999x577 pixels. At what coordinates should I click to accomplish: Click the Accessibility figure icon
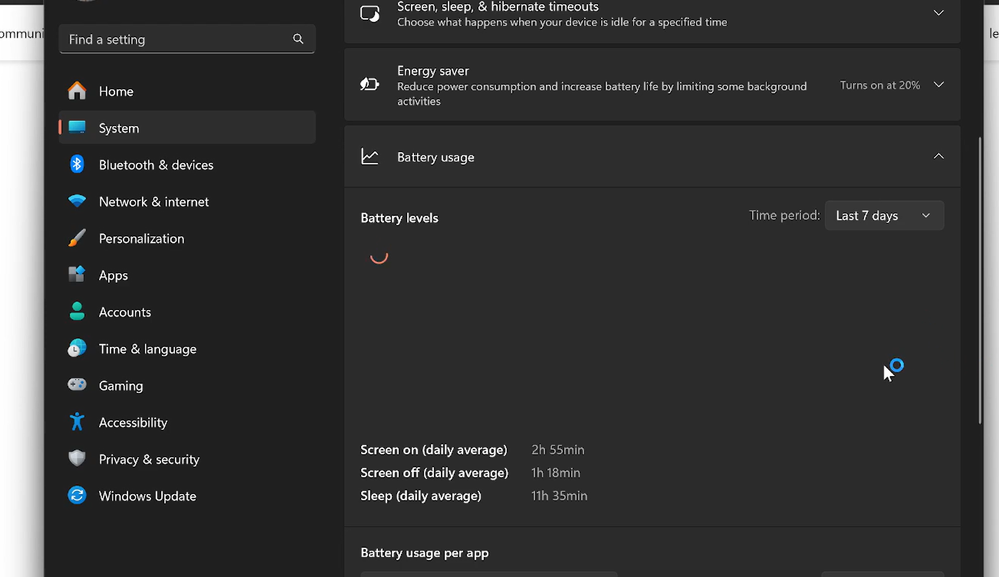[x=77, y=422]
